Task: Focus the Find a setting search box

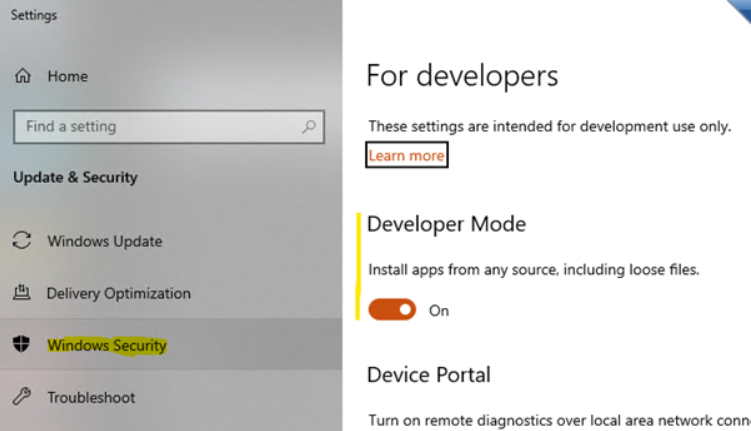Action: click(169, 126)
